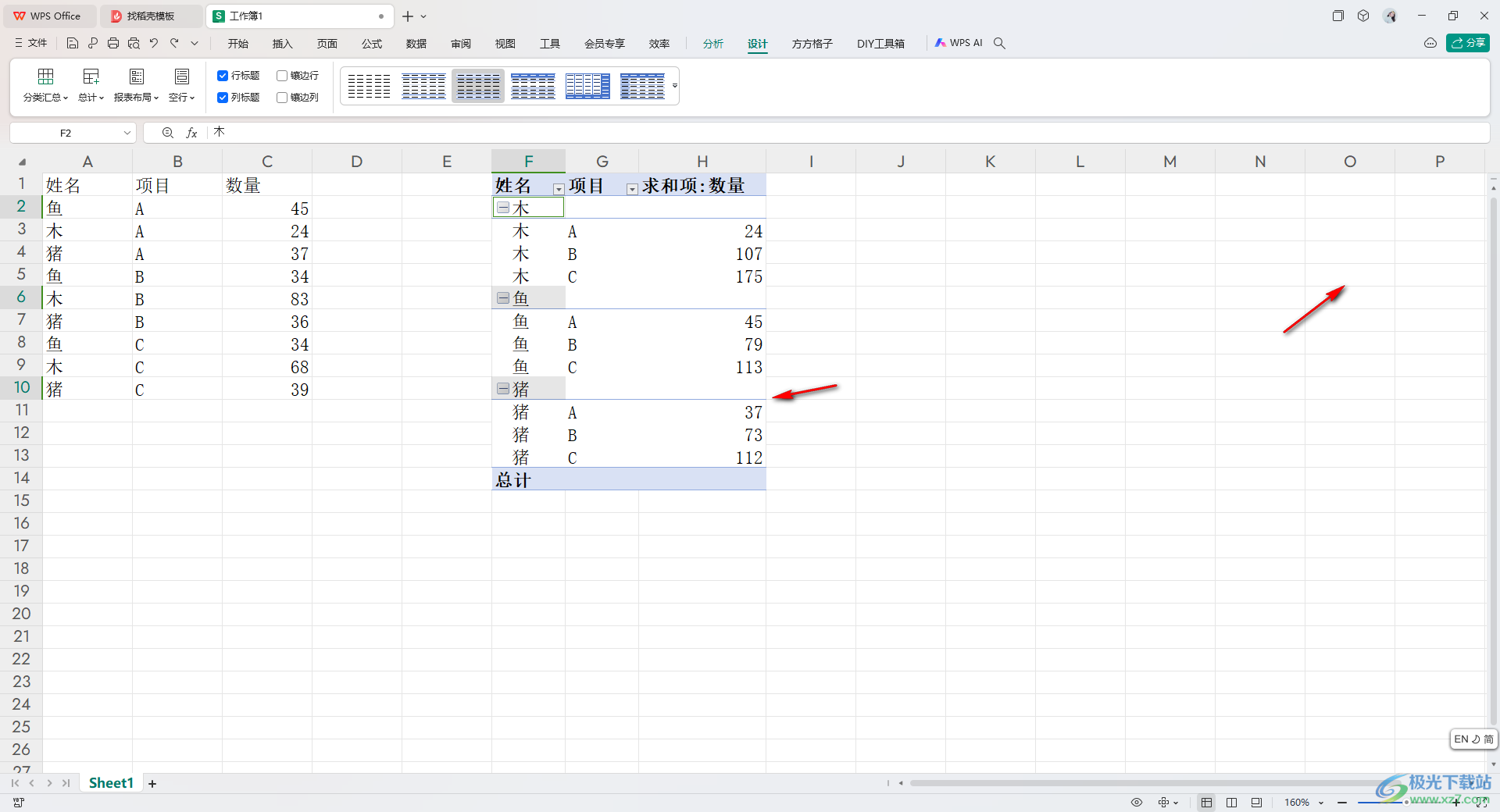Open the 文件 file menu

click(x=31, y=44)
